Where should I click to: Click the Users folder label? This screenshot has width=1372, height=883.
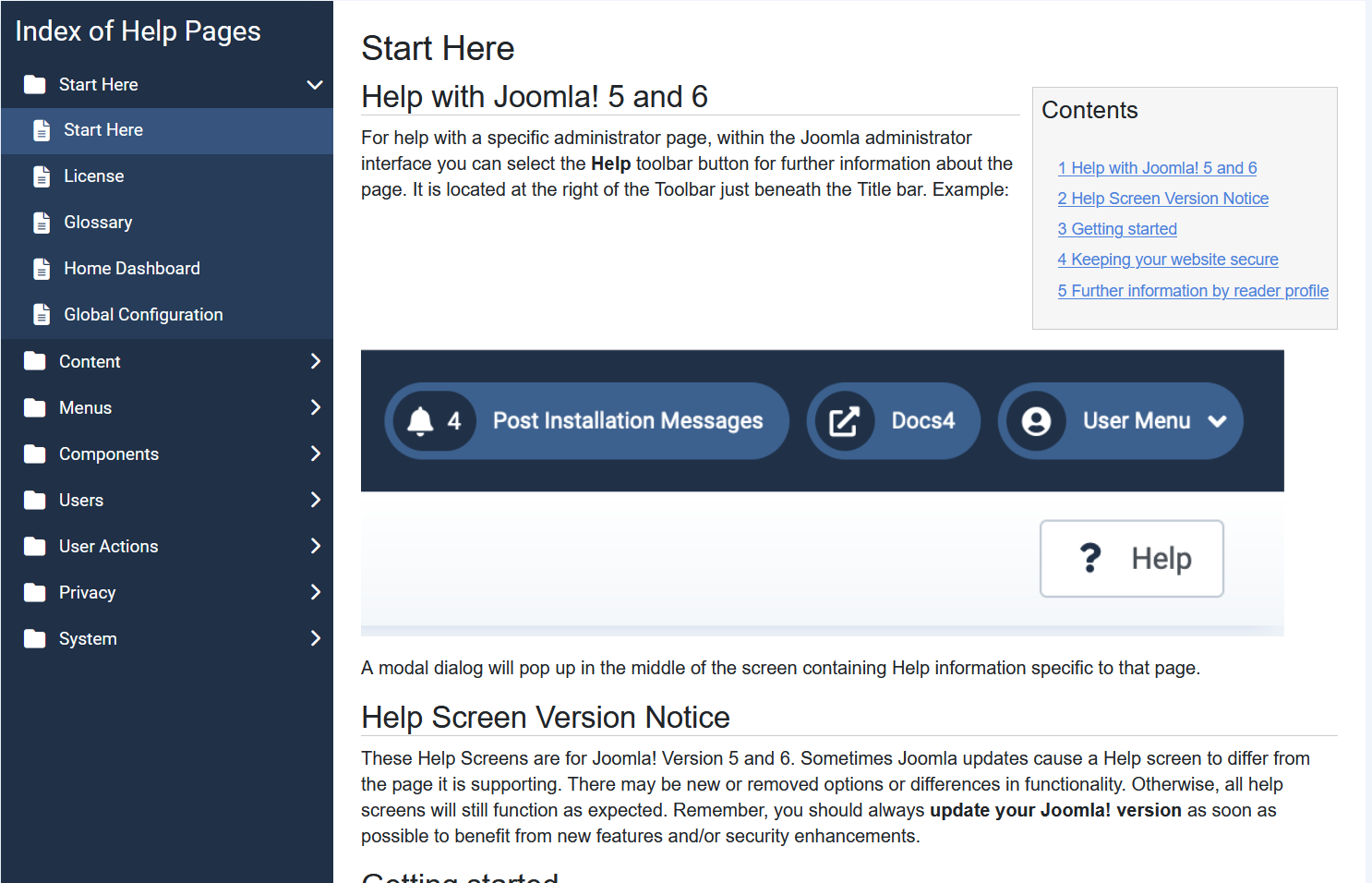pyautogui.click(x=81, y=500)
